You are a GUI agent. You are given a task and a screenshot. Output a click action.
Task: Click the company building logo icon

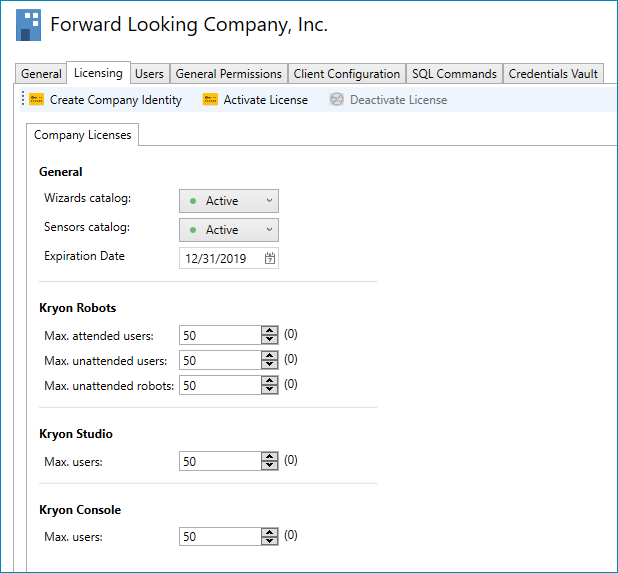point(28,25)
